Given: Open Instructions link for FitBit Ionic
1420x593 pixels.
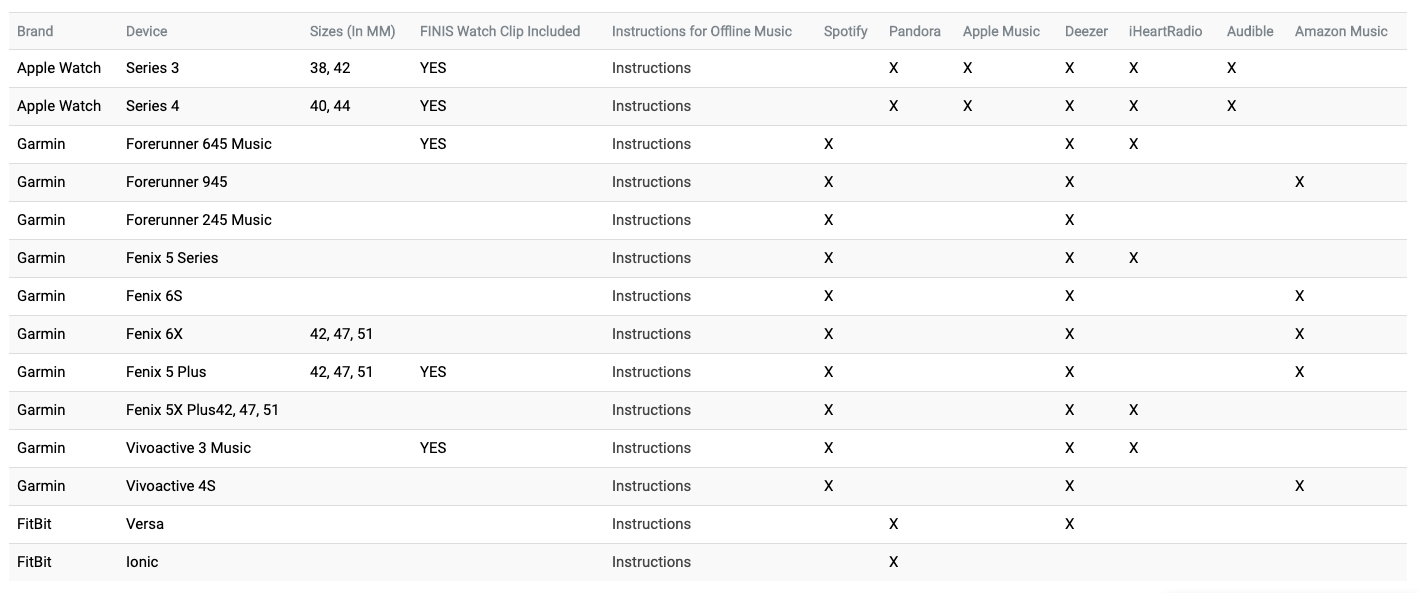Looking at the screenshot, I should click(x=651, y=562).
